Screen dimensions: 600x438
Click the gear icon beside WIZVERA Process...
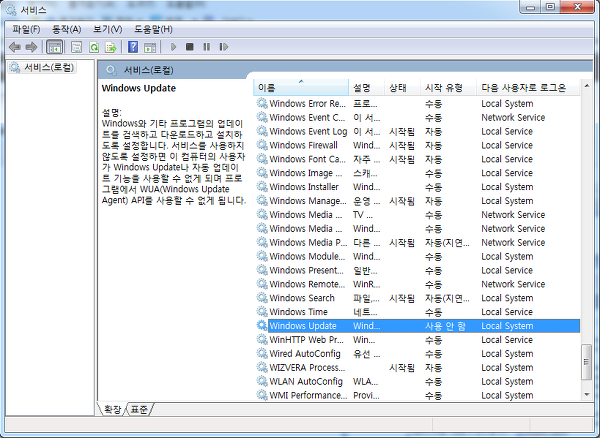pos(262,367)
